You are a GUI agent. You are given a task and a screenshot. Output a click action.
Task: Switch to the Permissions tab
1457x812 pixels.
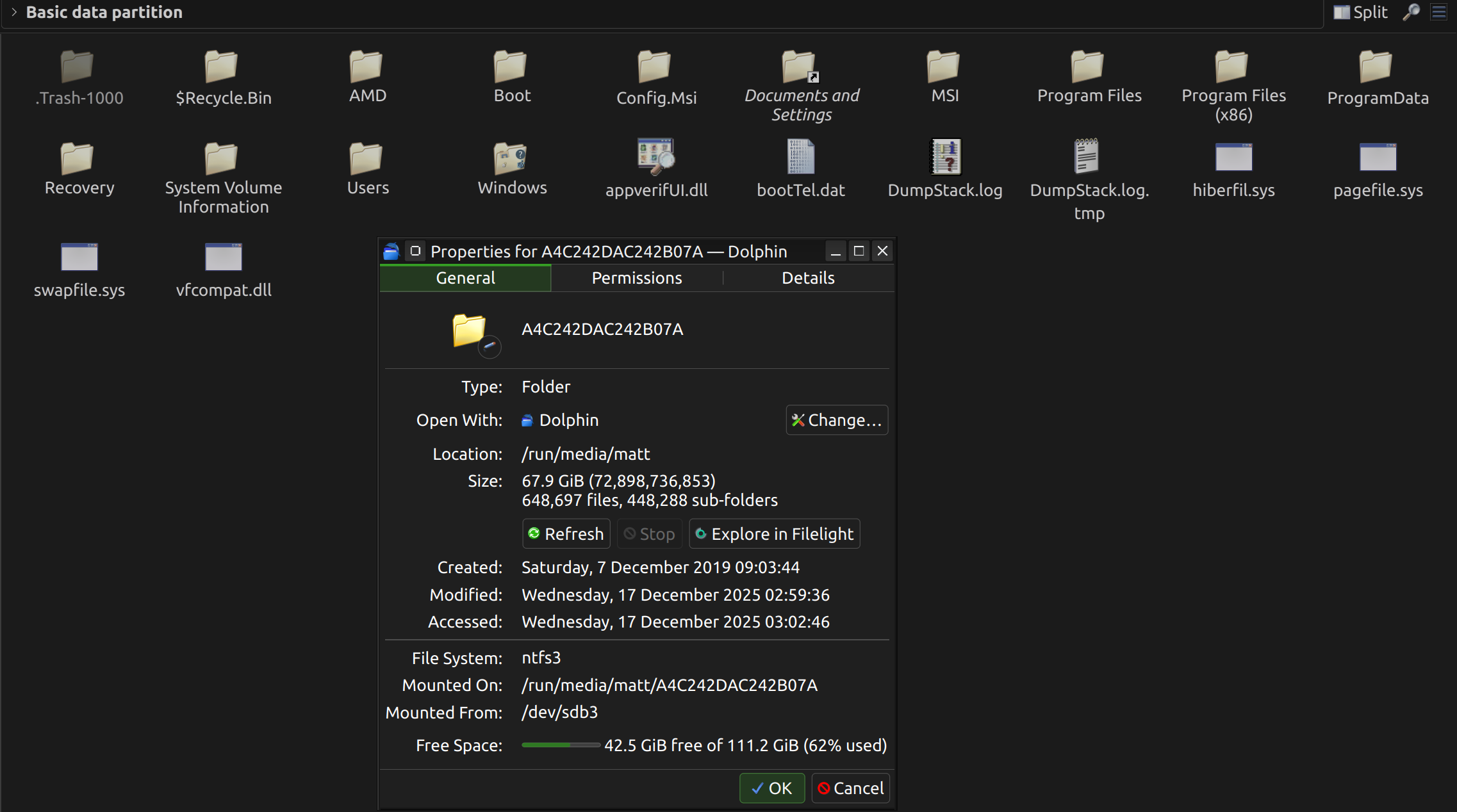pyautogui.click(x=636, y=278)
